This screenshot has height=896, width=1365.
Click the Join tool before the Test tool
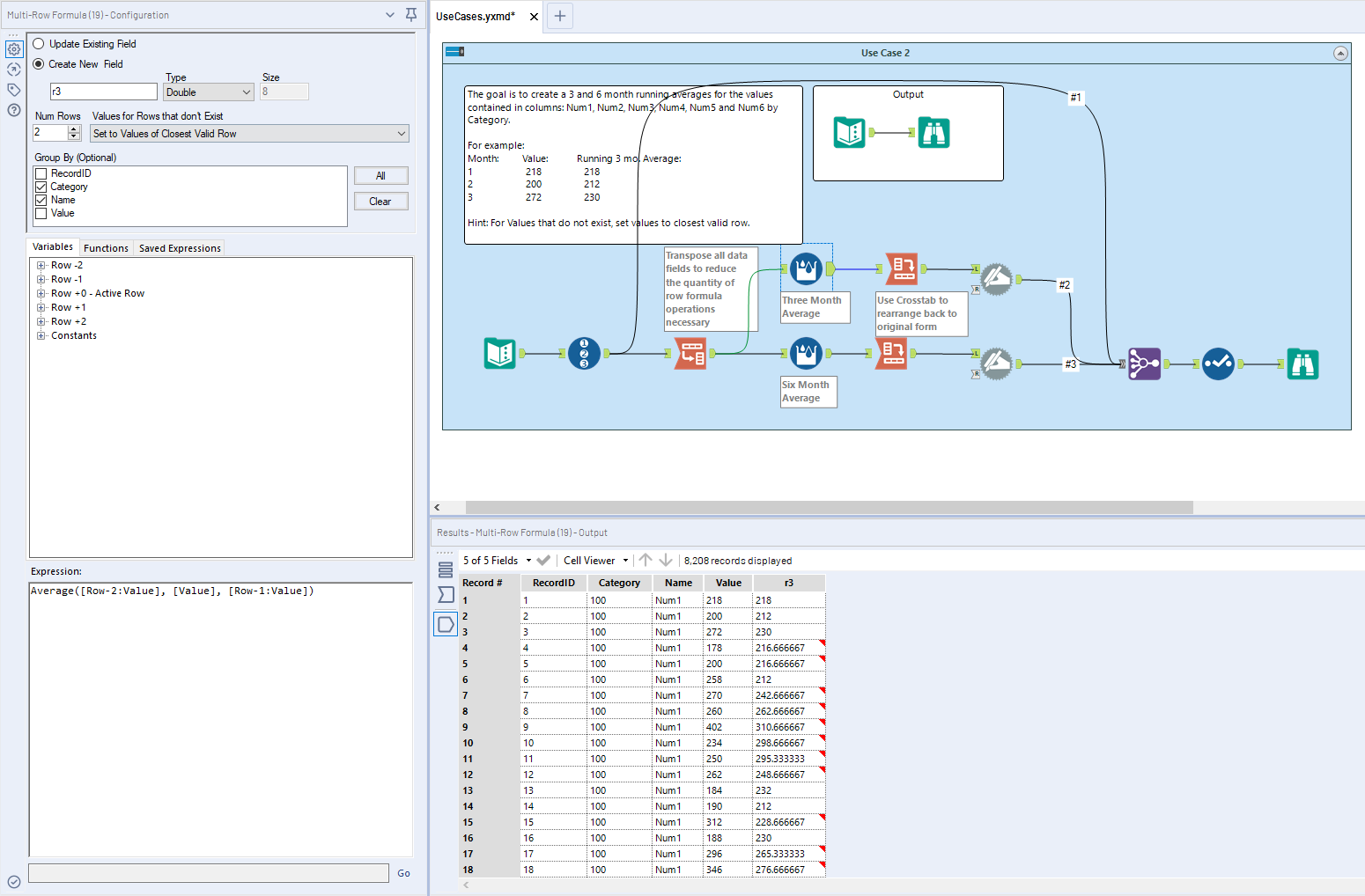1144,363
